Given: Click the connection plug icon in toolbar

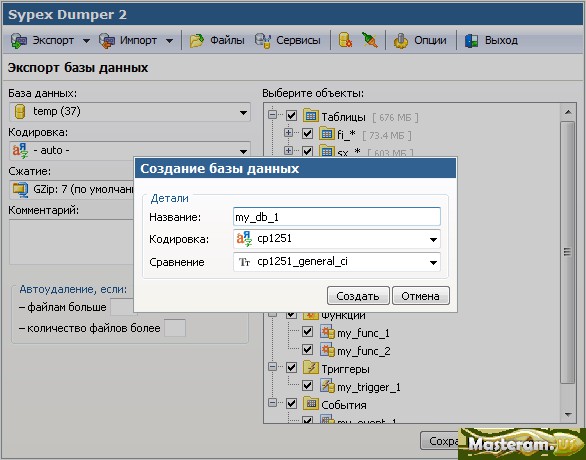Looking at the screenshot, I should click(x=370, y=40).
